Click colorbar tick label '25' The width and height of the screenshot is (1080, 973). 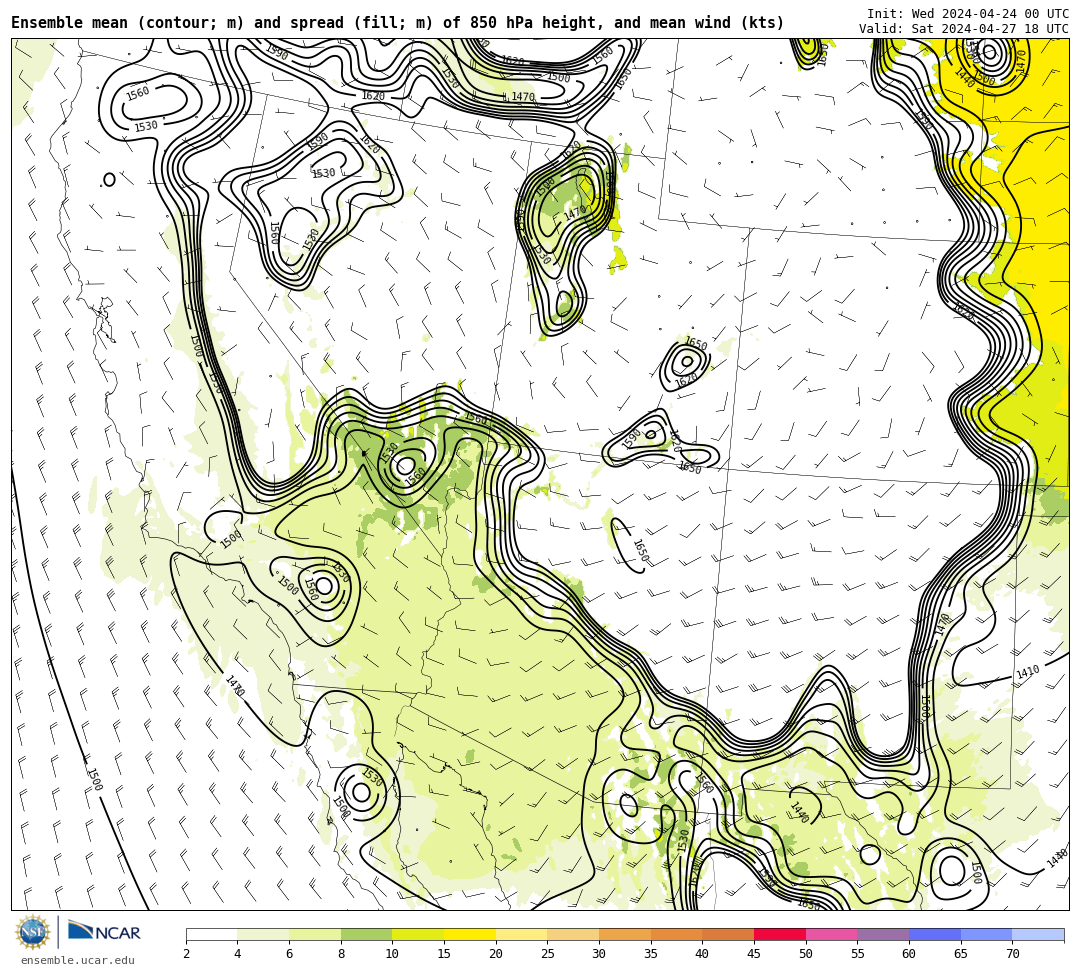[x=548, y=954]
